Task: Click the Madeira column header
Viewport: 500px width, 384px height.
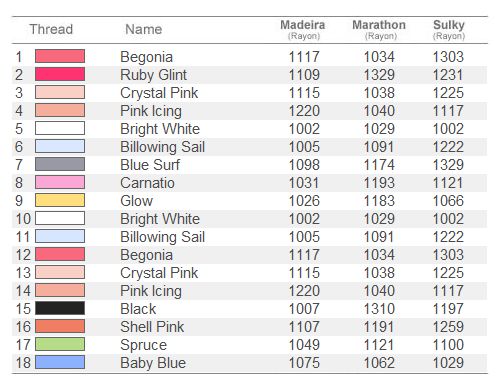Action: [303, 29]
